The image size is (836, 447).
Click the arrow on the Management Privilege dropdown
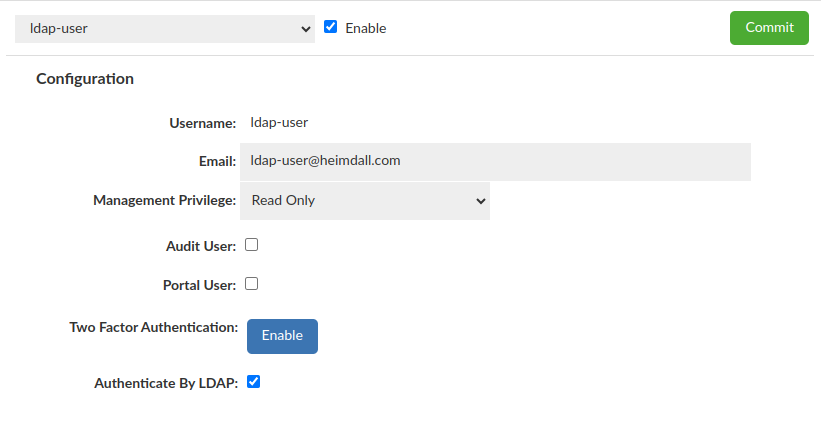point(478,201)
